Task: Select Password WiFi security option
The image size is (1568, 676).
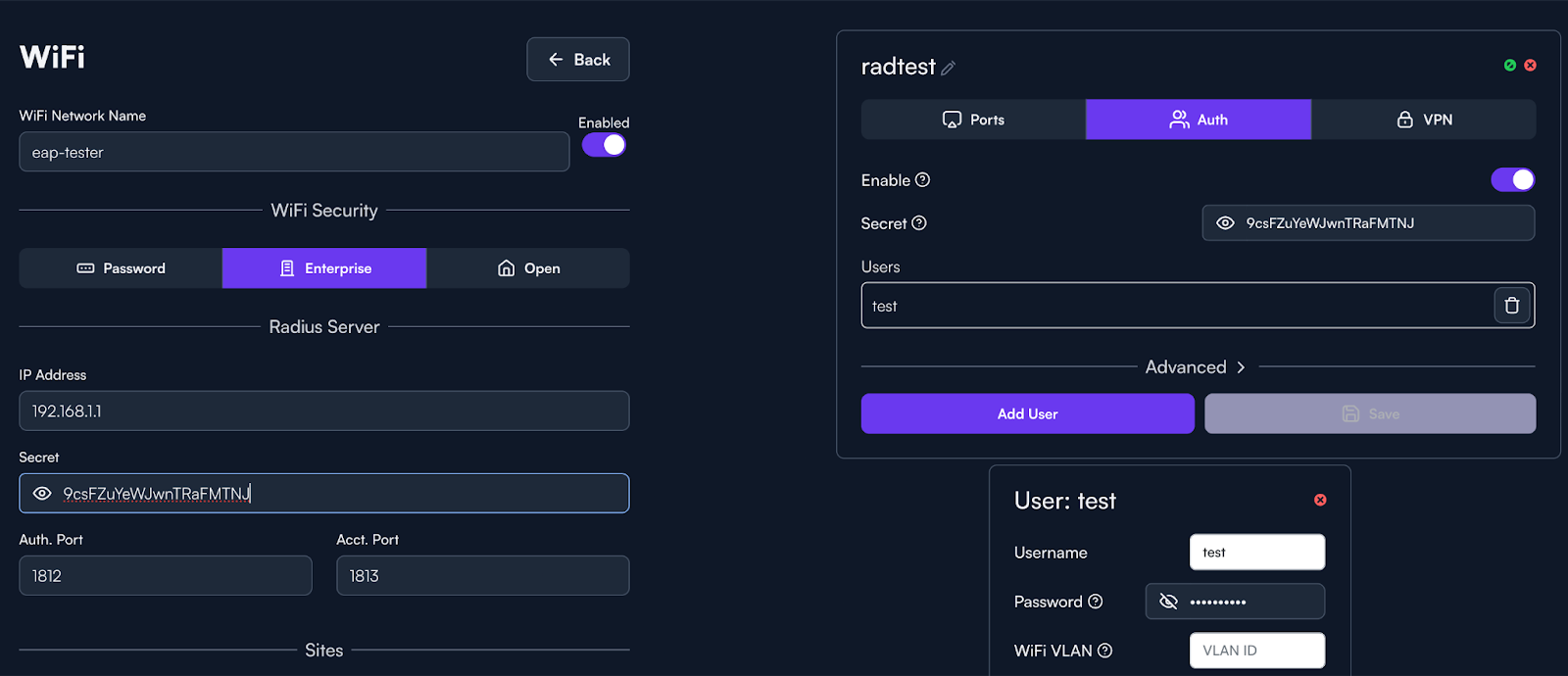Action: tap(121, 268)
